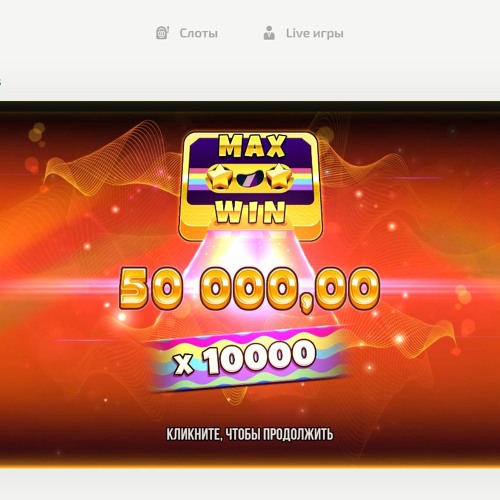The height and width of the screenshot is (500, 500).
Task: Click the pink light beam under the cassette
Action: 252,253
